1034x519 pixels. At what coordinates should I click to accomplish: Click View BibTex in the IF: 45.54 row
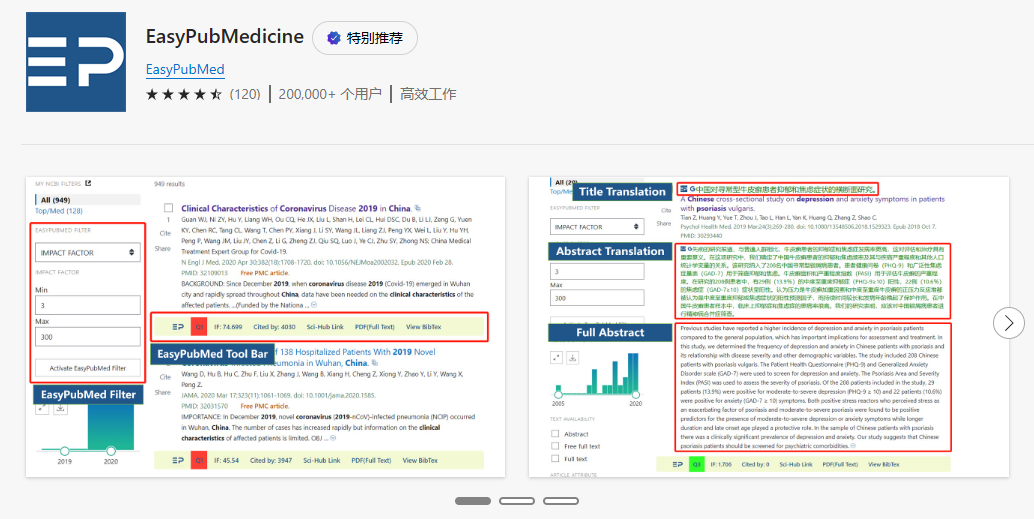tap(421, 460)
